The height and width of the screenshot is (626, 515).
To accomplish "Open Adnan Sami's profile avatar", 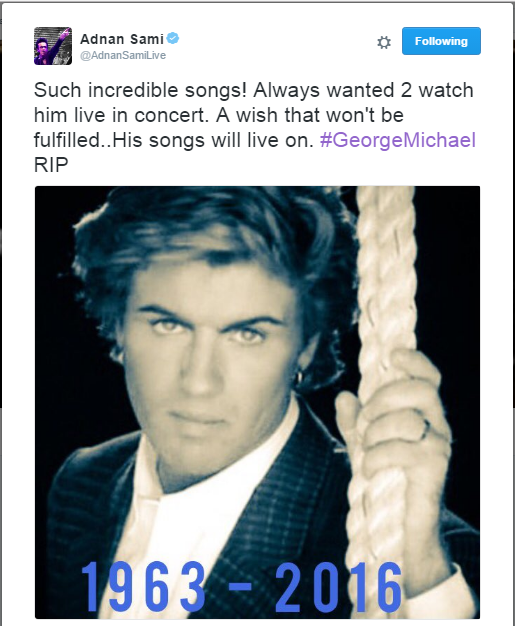I will (x=53, y=46).
